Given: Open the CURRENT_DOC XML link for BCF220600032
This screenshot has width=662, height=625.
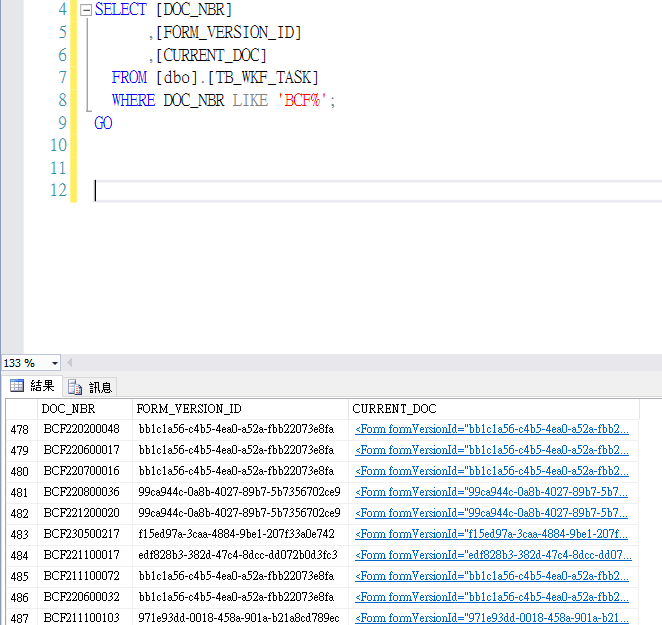Looking at the screenshot, I should (492, 597).
